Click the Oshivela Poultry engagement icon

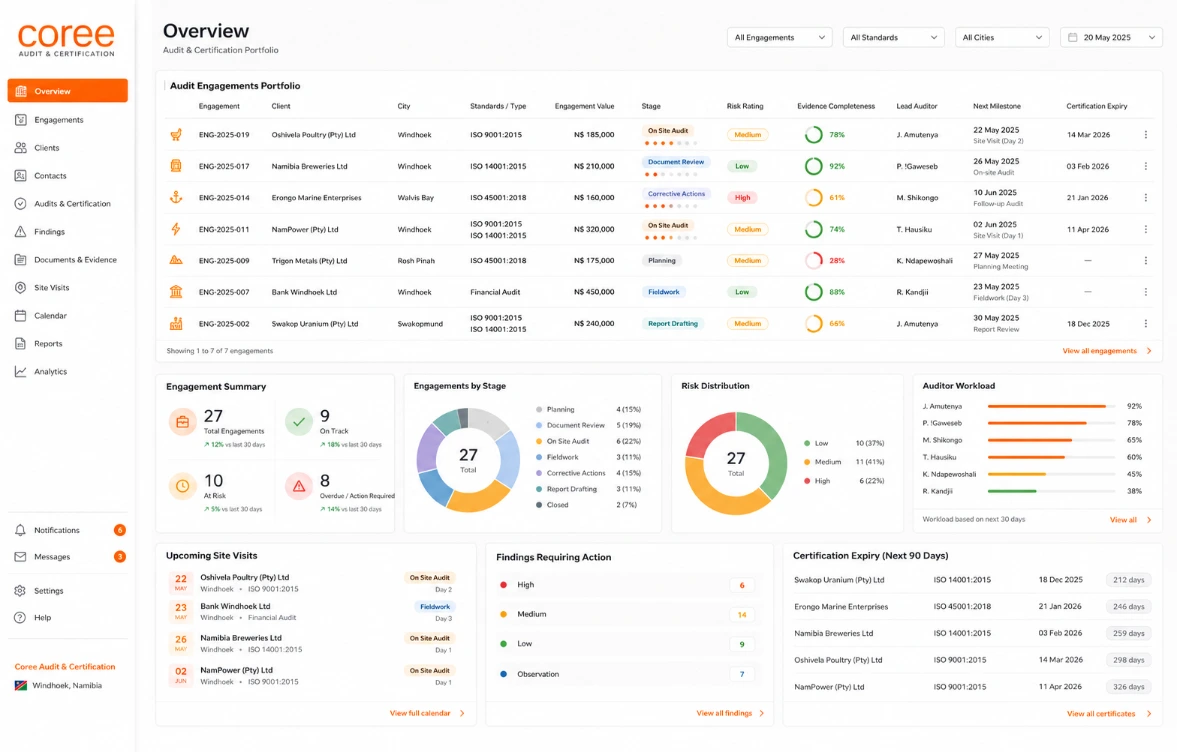(x=176, y=135)
